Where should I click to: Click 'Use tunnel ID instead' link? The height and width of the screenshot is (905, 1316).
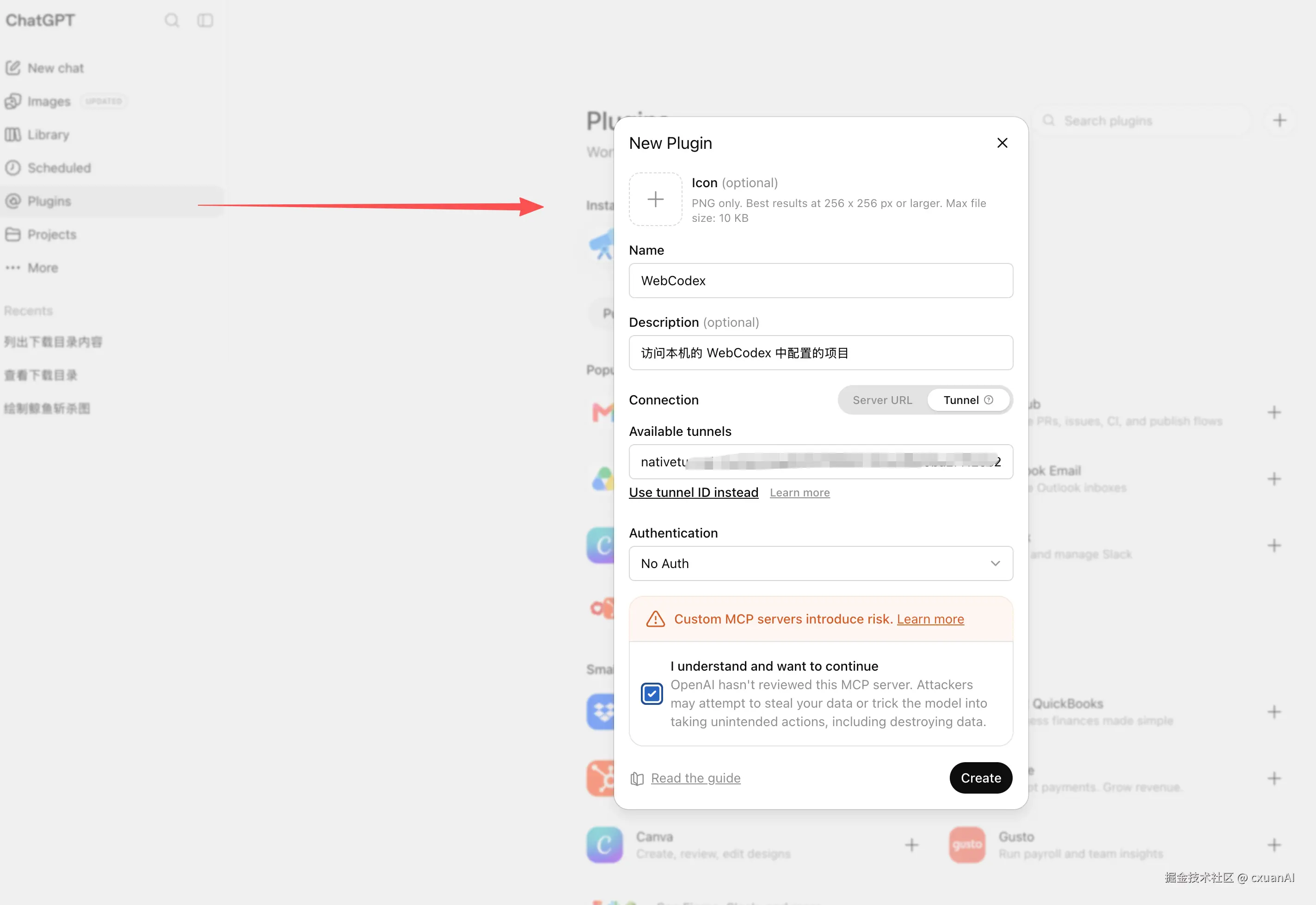pyautogui.click(x=693, y=492)
